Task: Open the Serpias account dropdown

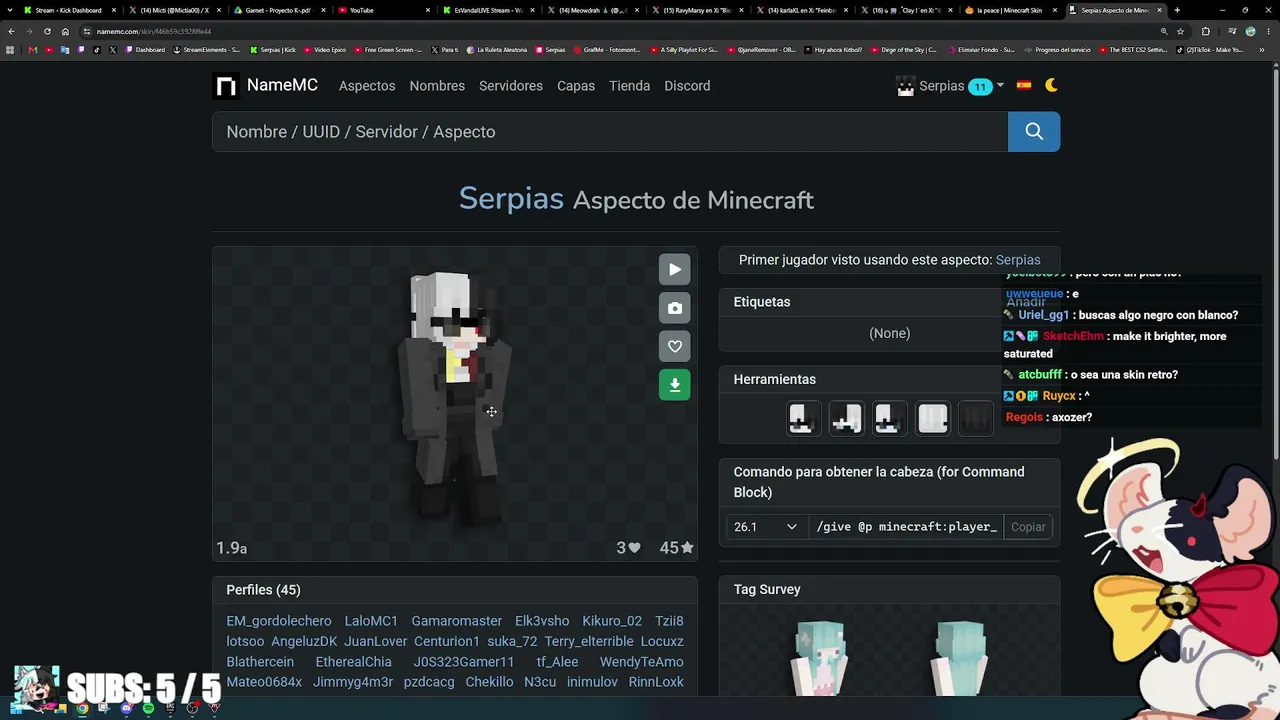Action: click(x=950, y=86)
